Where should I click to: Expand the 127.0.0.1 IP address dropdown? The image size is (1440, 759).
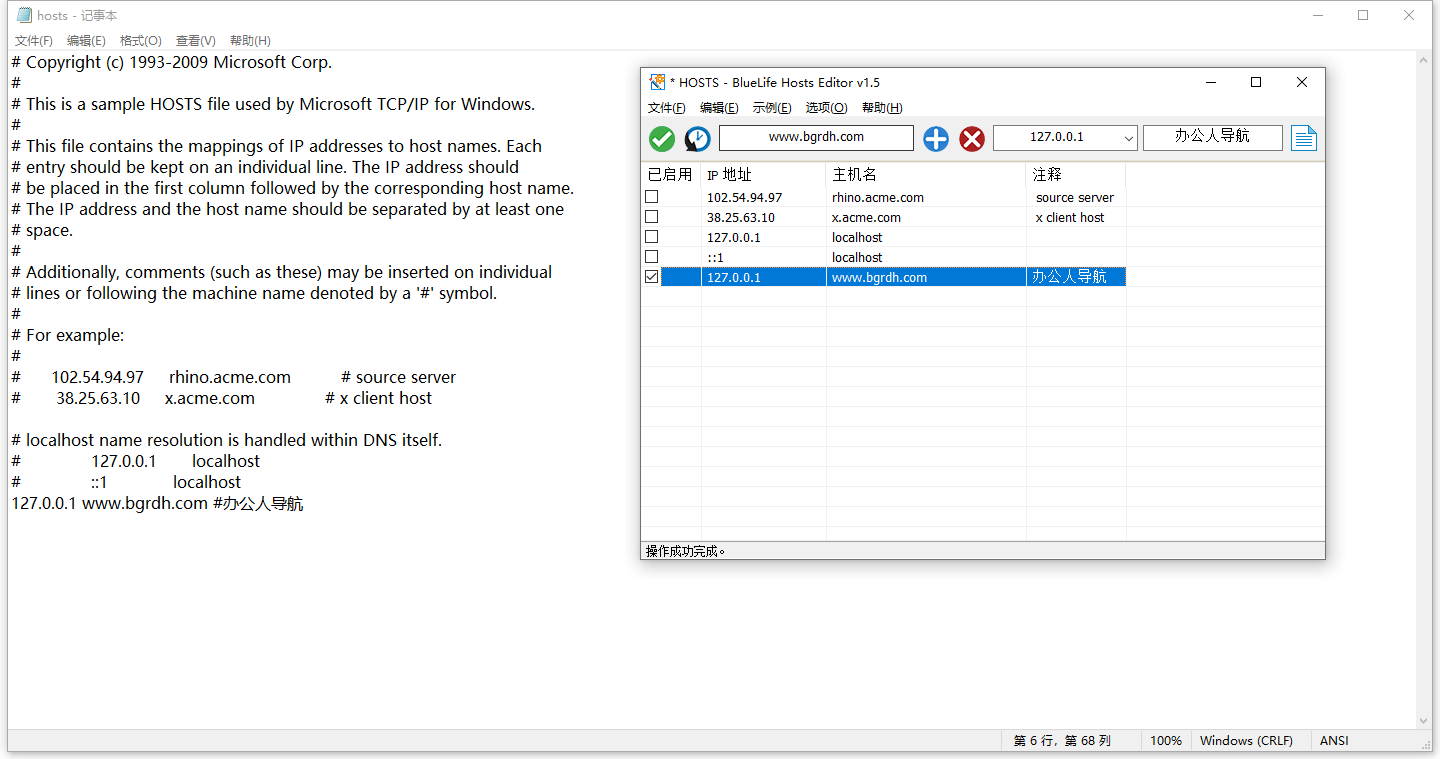tap(1129, 138)
